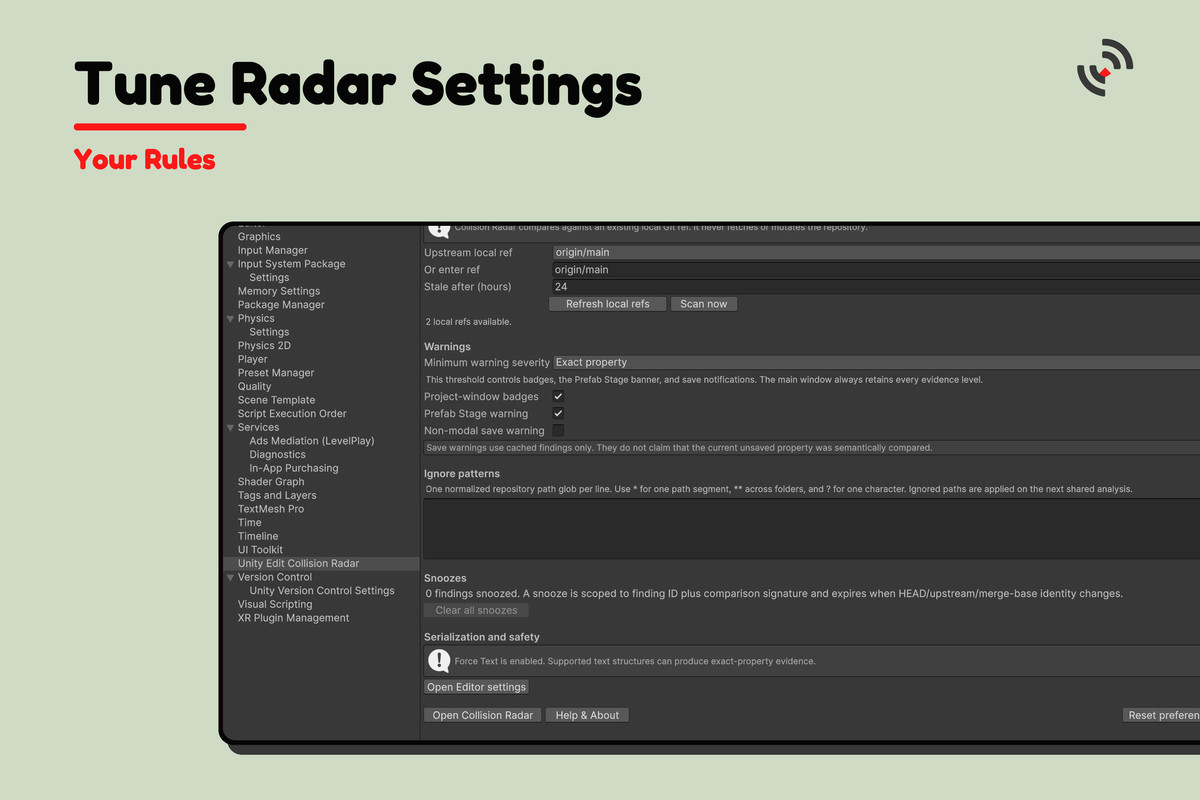Click the Stale after (hours) field
Screen dimensions: 1200x800
(876, 287)
